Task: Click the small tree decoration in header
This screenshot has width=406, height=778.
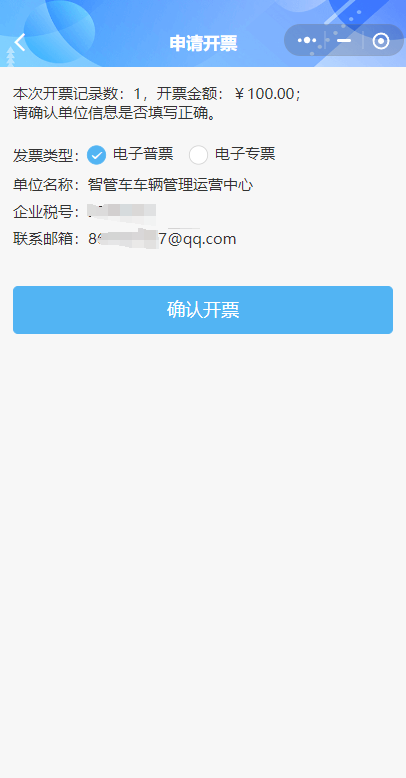Action: coord(10,57)
